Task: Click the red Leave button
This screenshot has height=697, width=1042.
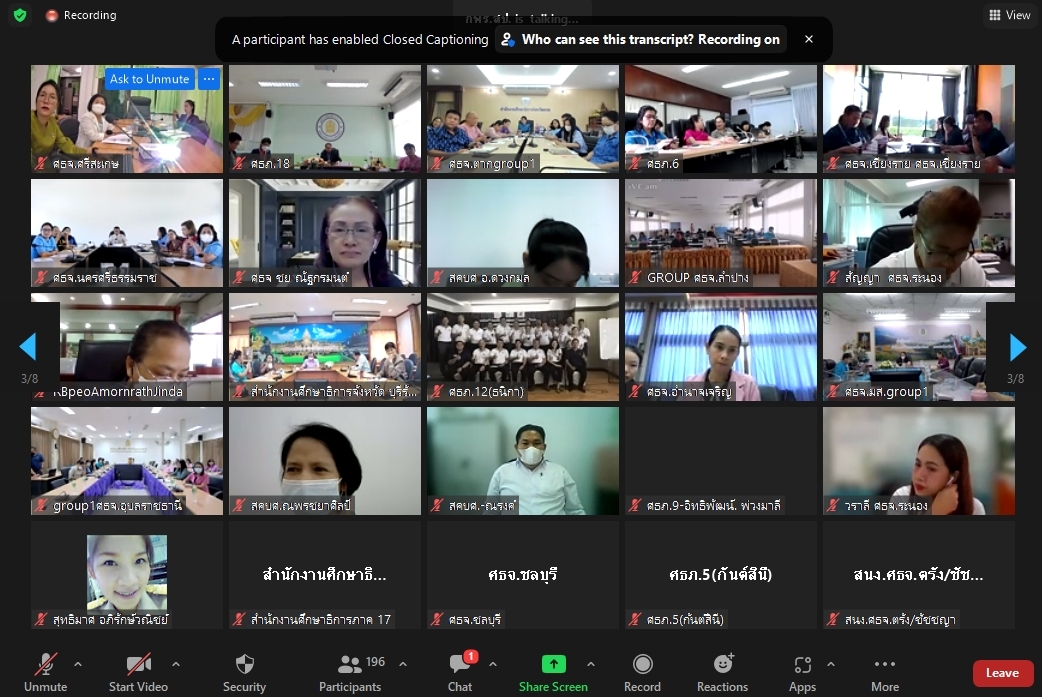Action: 1002,673
